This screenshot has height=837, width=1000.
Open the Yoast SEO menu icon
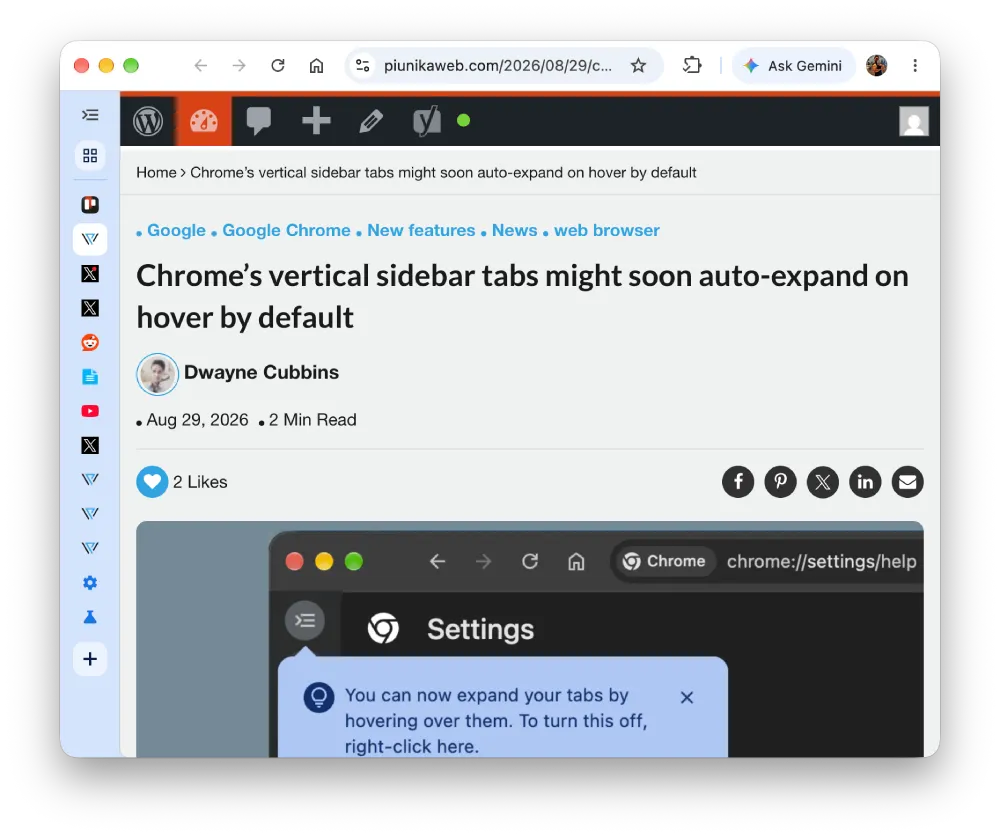pos(427,121)
